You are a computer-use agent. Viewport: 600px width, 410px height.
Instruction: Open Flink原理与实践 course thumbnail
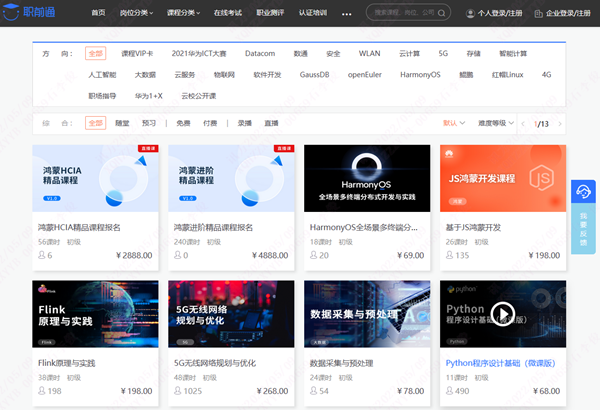pyautogui.click(x=95, y=314)
